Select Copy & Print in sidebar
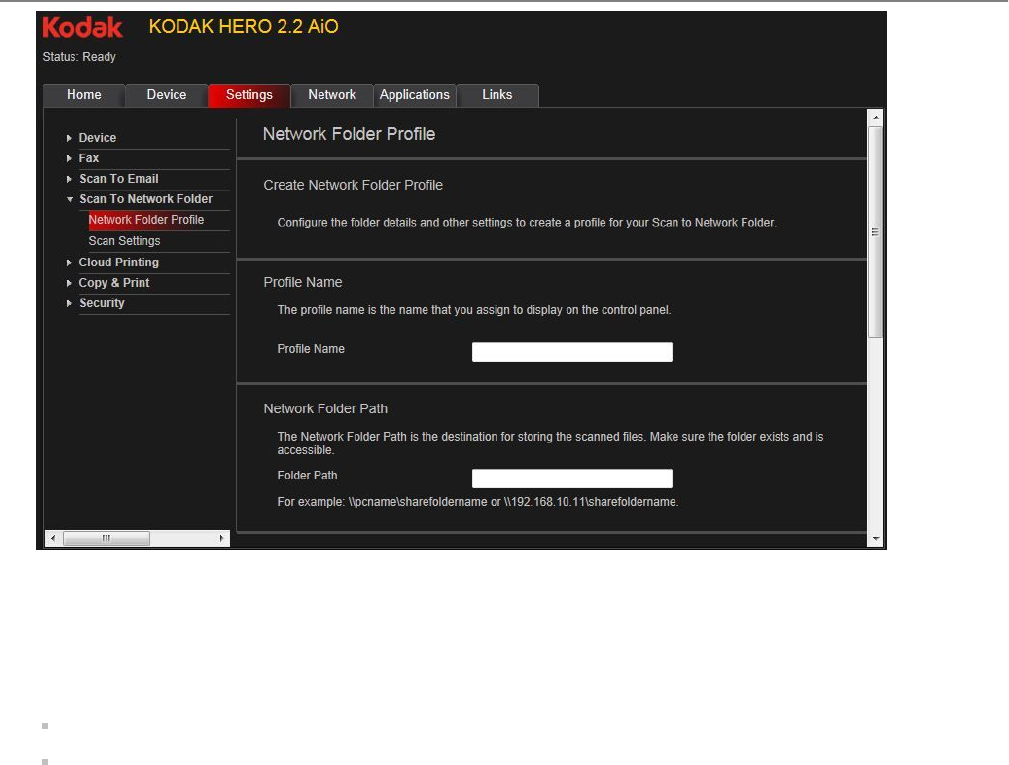Viewport: 1009px width, 765px height. (x=114, y=282)
